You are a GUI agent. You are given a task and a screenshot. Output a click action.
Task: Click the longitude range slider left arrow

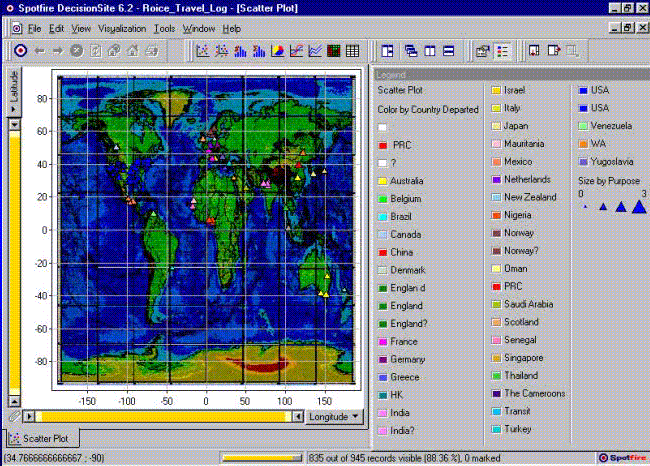coord(298,416)
